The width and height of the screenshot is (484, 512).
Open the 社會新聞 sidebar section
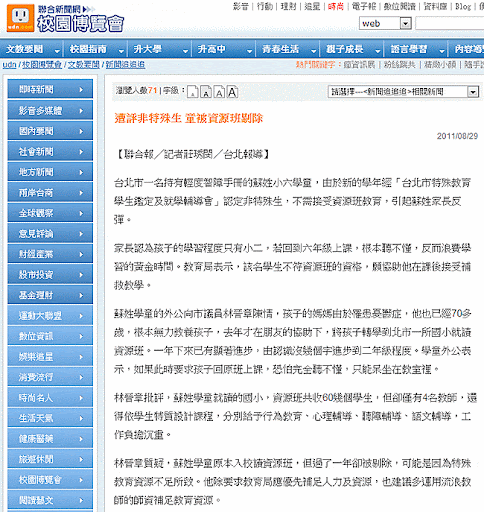click(x=50, y=152)
